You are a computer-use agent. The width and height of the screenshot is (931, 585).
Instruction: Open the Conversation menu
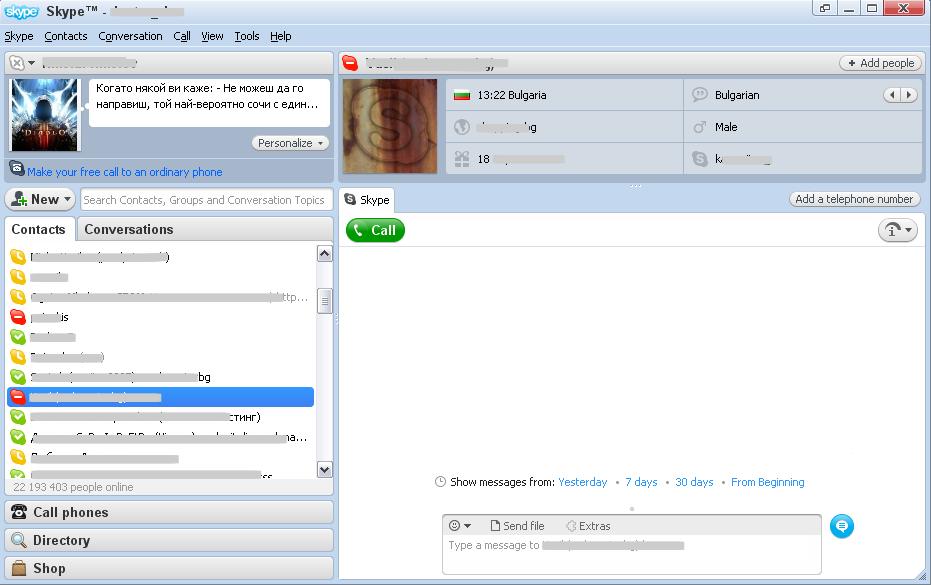(x=131, y=36)
